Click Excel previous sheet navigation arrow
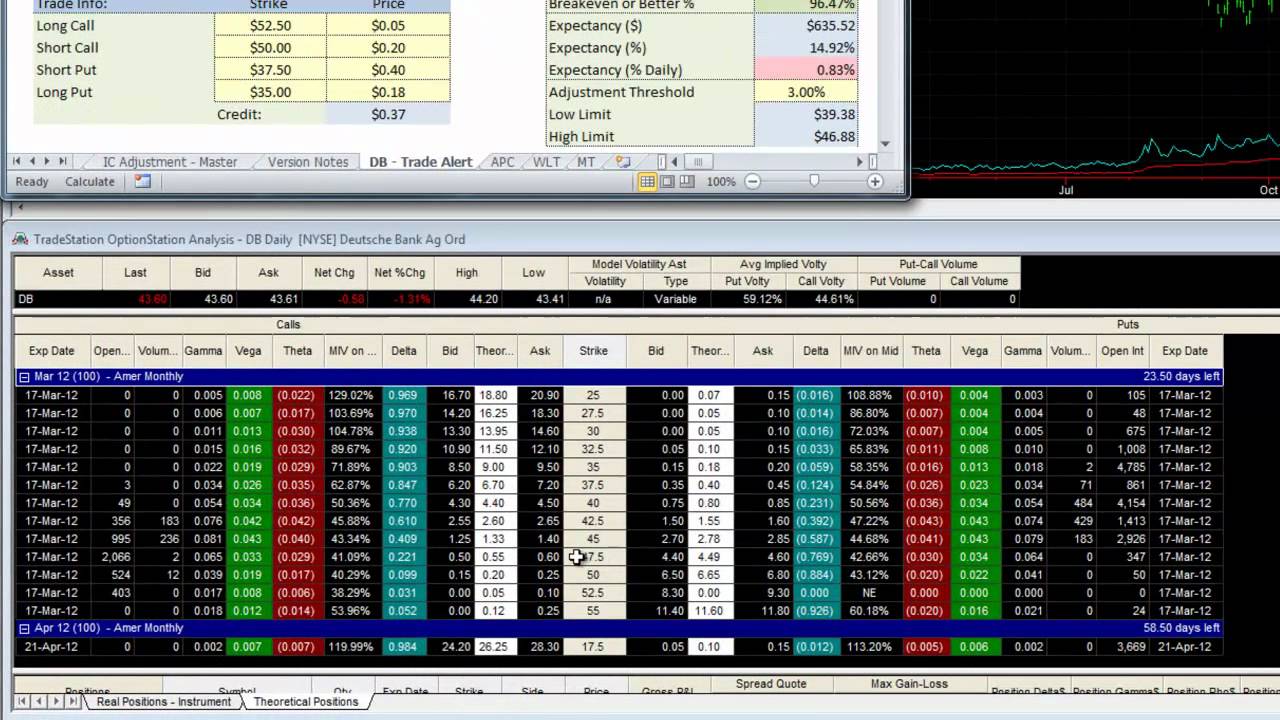Screen dimensions: 1280x720 32,161
